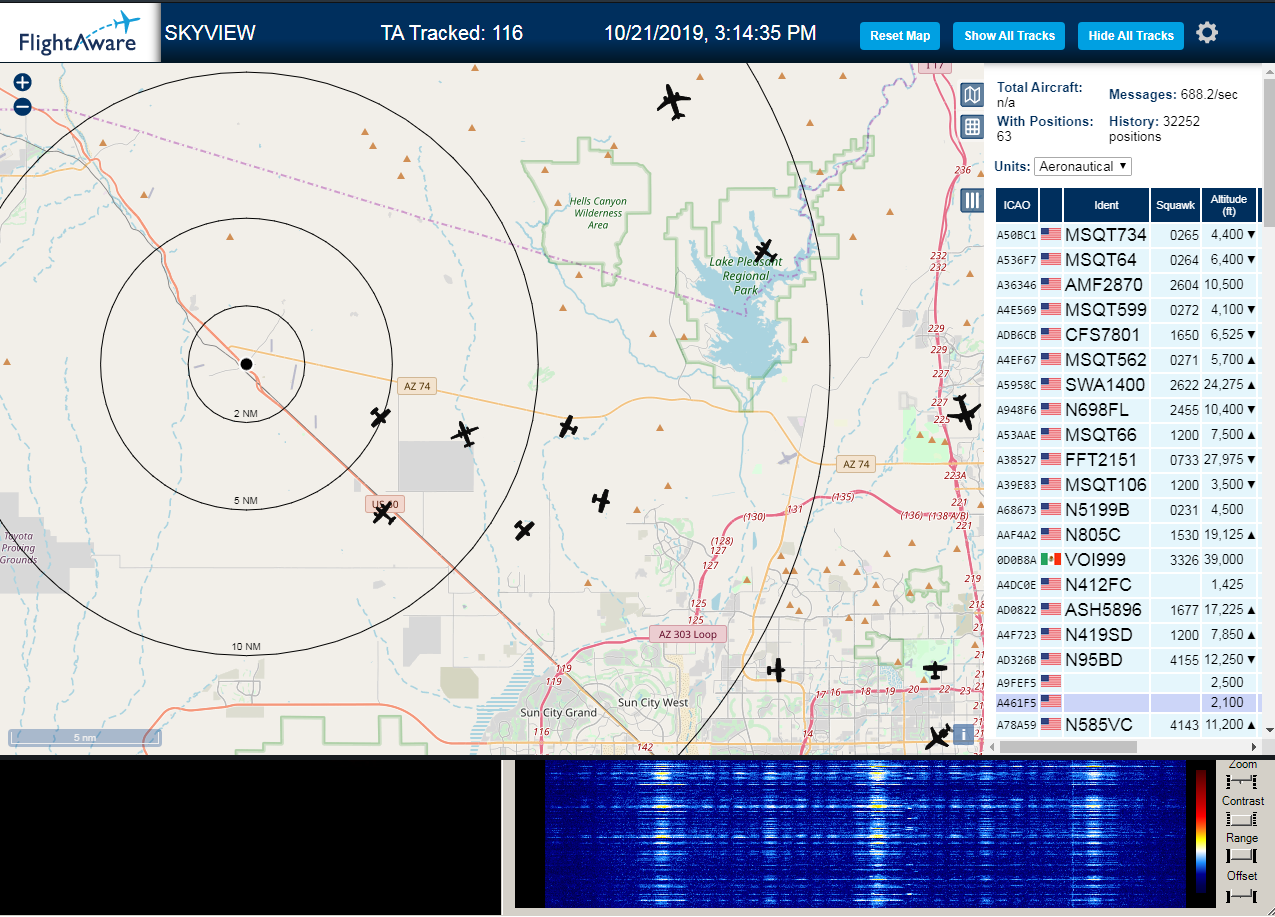The width and height of the screenshot is (1275, 917).
Task: Select the N698FL aircraft row
Action: 1128,410
